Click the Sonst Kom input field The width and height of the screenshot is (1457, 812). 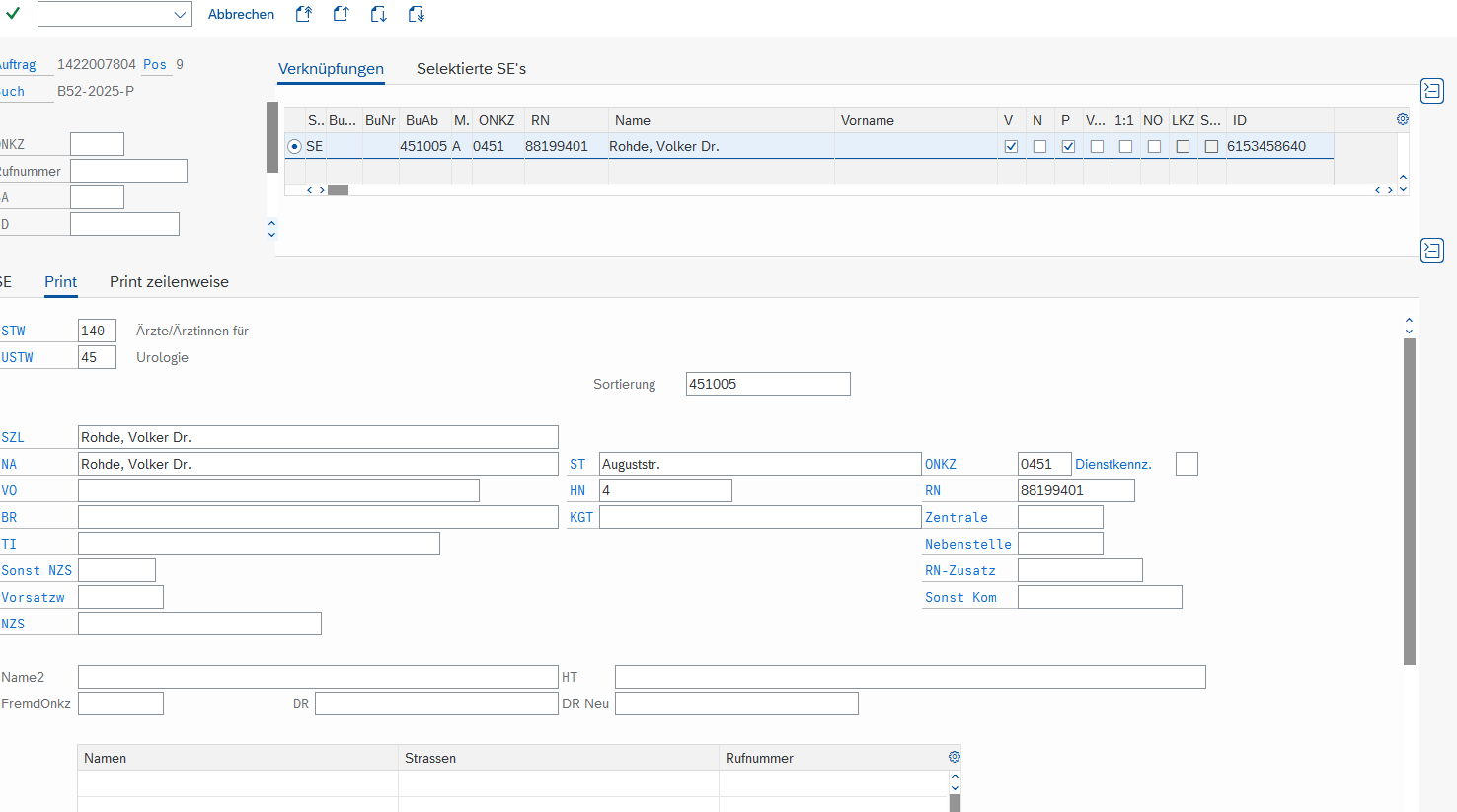[1100, 597]
